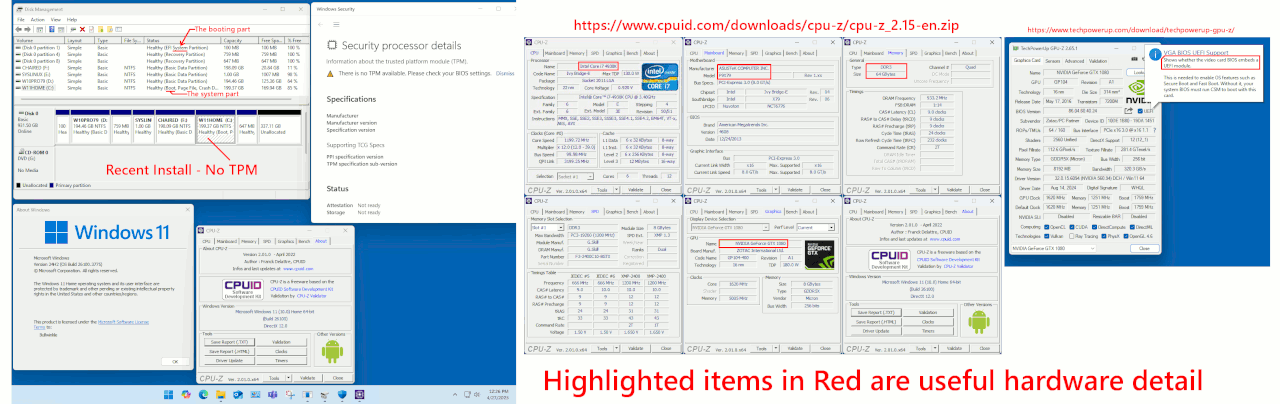Select 337.11 GB Unallocated block on Disk 0
1280x404 pixels.
279,127
